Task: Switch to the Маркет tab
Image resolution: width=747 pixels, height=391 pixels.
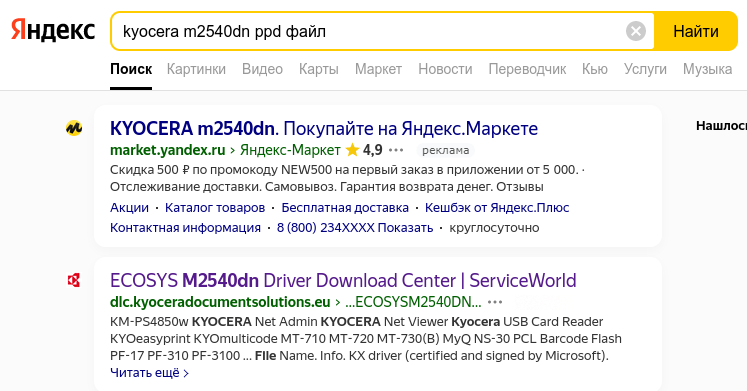Action: [x=378, y=69]
